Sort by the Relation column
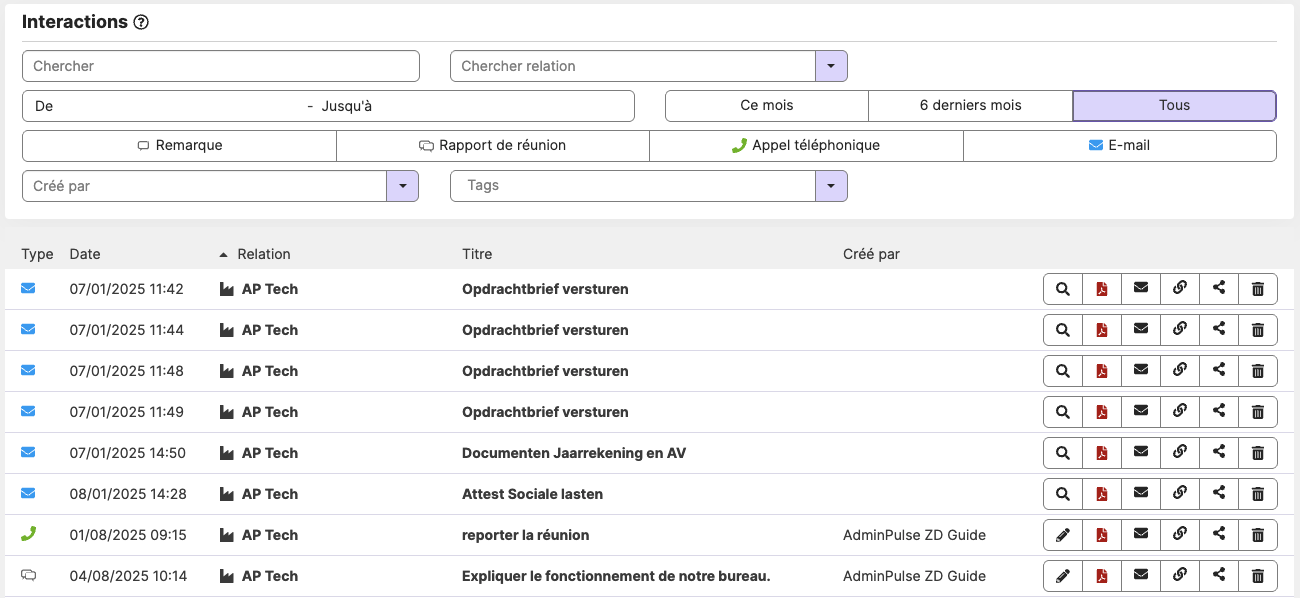This screenshot has height=598, width=1300. pyautogui.click(x=264, y=254)
